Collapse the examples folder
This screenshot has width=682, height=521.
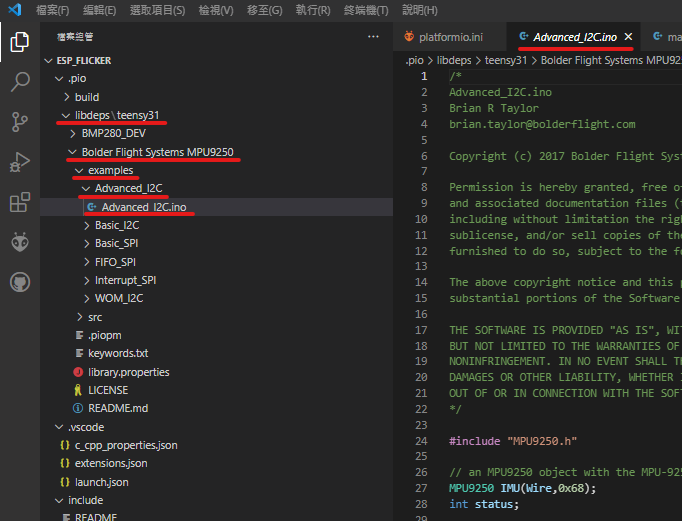click(79, 170)
